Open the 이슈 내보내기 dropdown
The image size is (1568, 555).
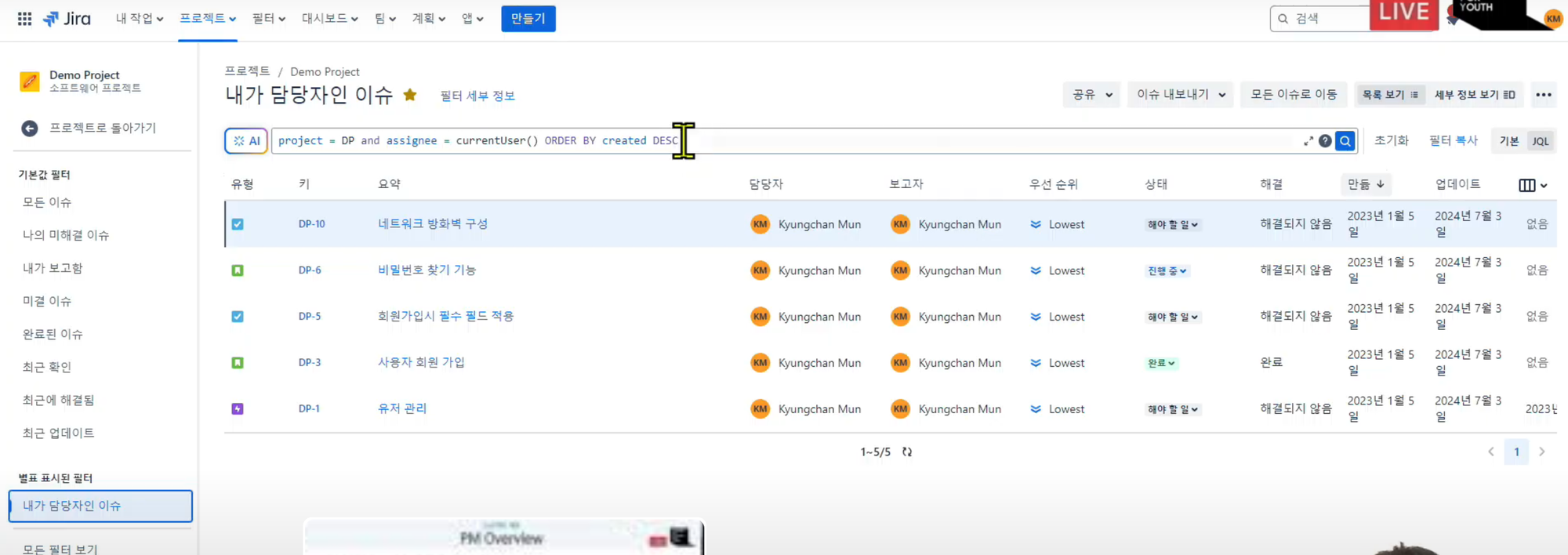(1181, 95)
